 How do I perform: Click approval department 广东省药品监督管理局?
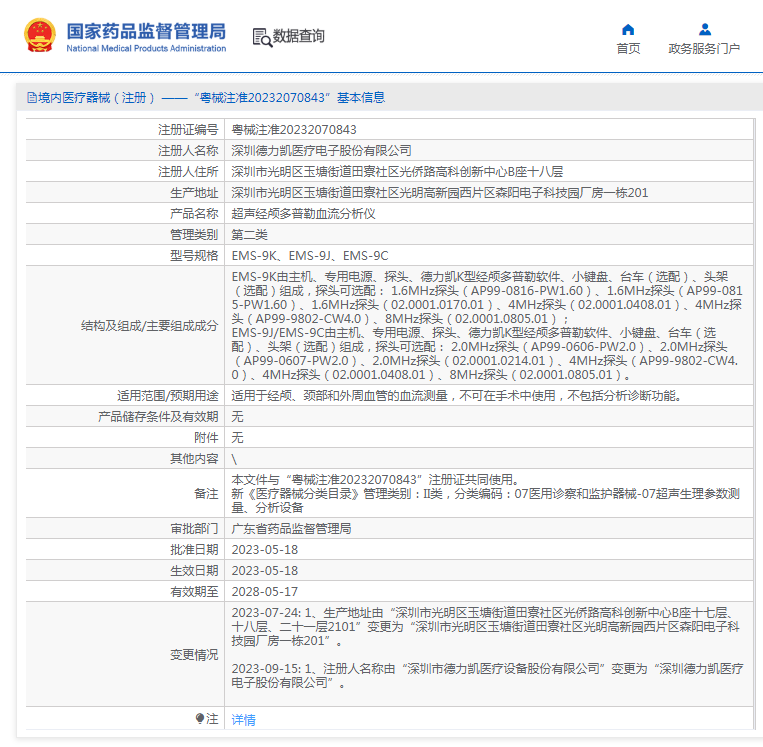[x=291, y=528]
